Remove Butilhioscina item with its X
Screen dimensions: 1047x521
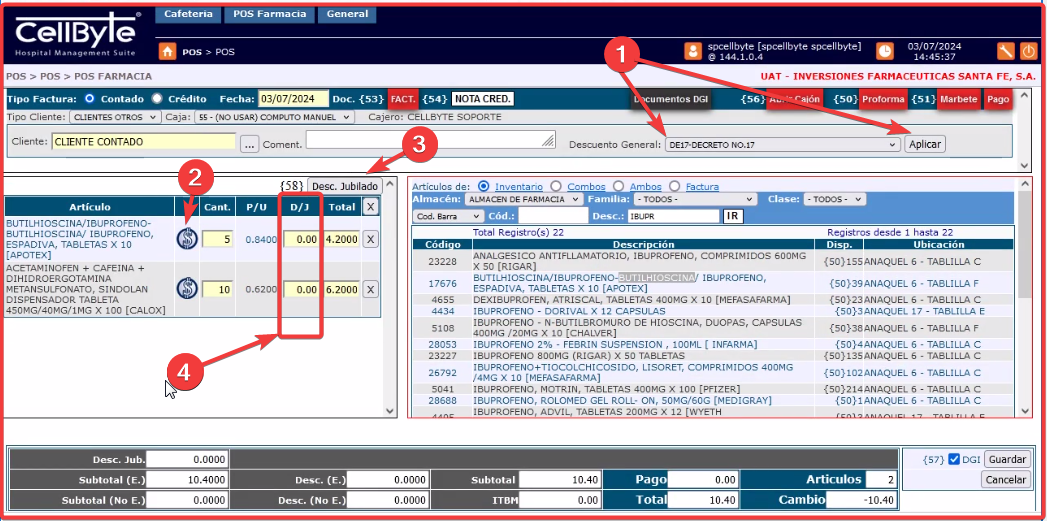371,239
